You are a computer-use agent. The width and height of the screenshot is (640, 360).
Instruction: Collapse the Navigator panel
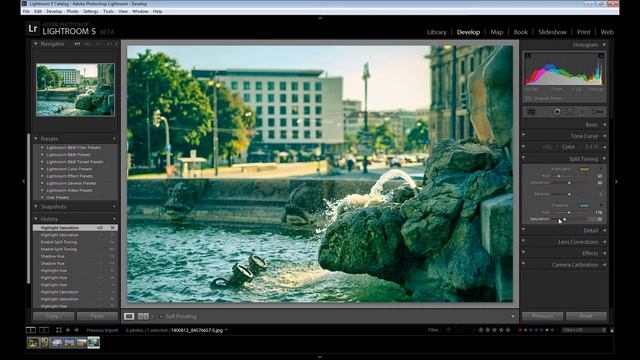[36, 44]
